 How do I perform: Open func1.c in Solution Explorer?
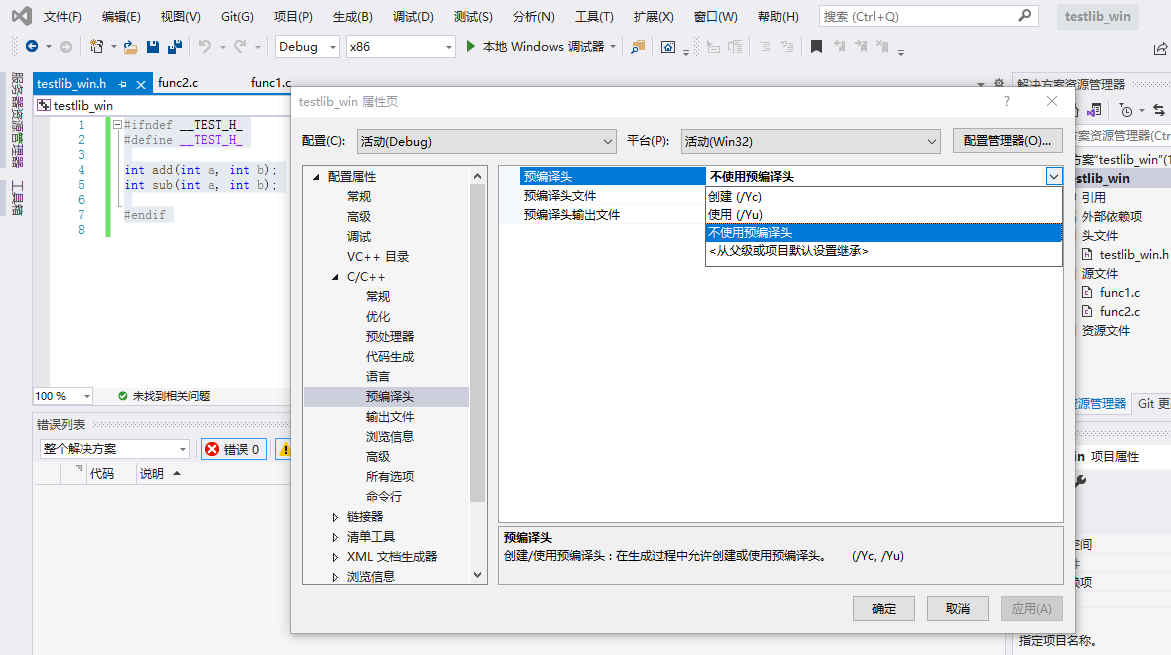1119,292
